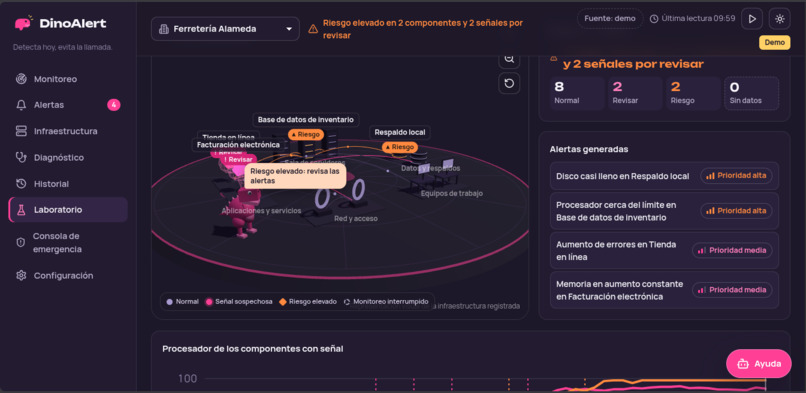The width and height of the screenshot is (806, 393).
Task: Click the Consola de emergencia shield icon
Action: click(x=21, y=242)
